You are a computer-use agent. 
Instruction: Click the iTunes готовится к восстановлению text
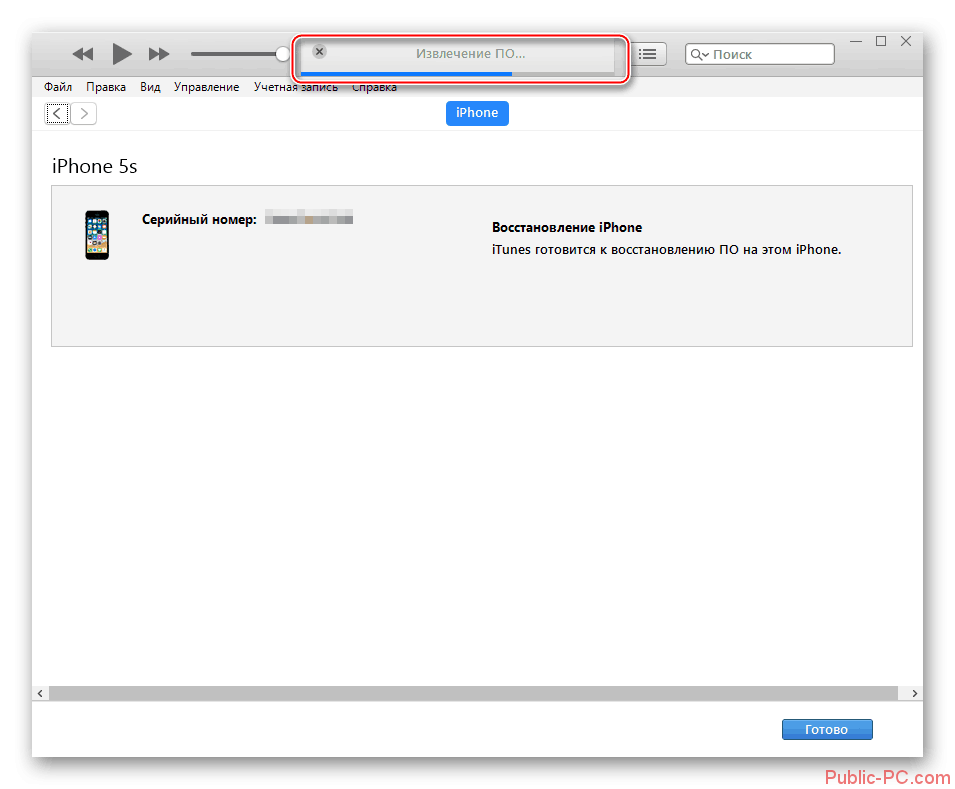(666, 250)
